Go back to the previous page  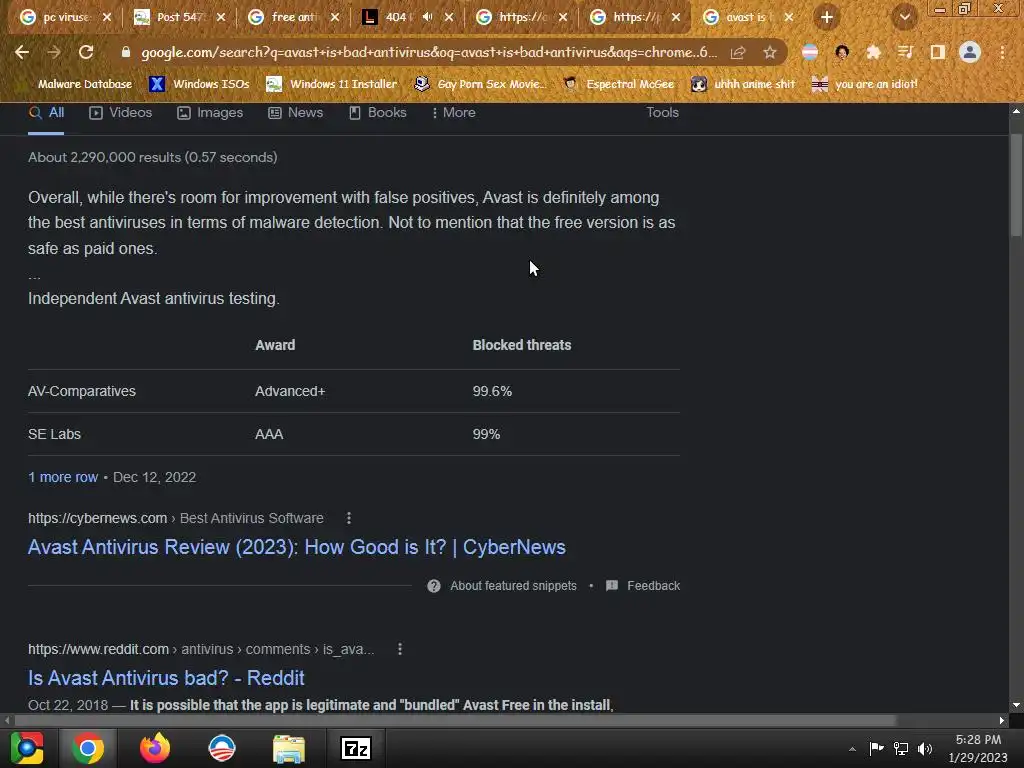(x=22, y=52)
